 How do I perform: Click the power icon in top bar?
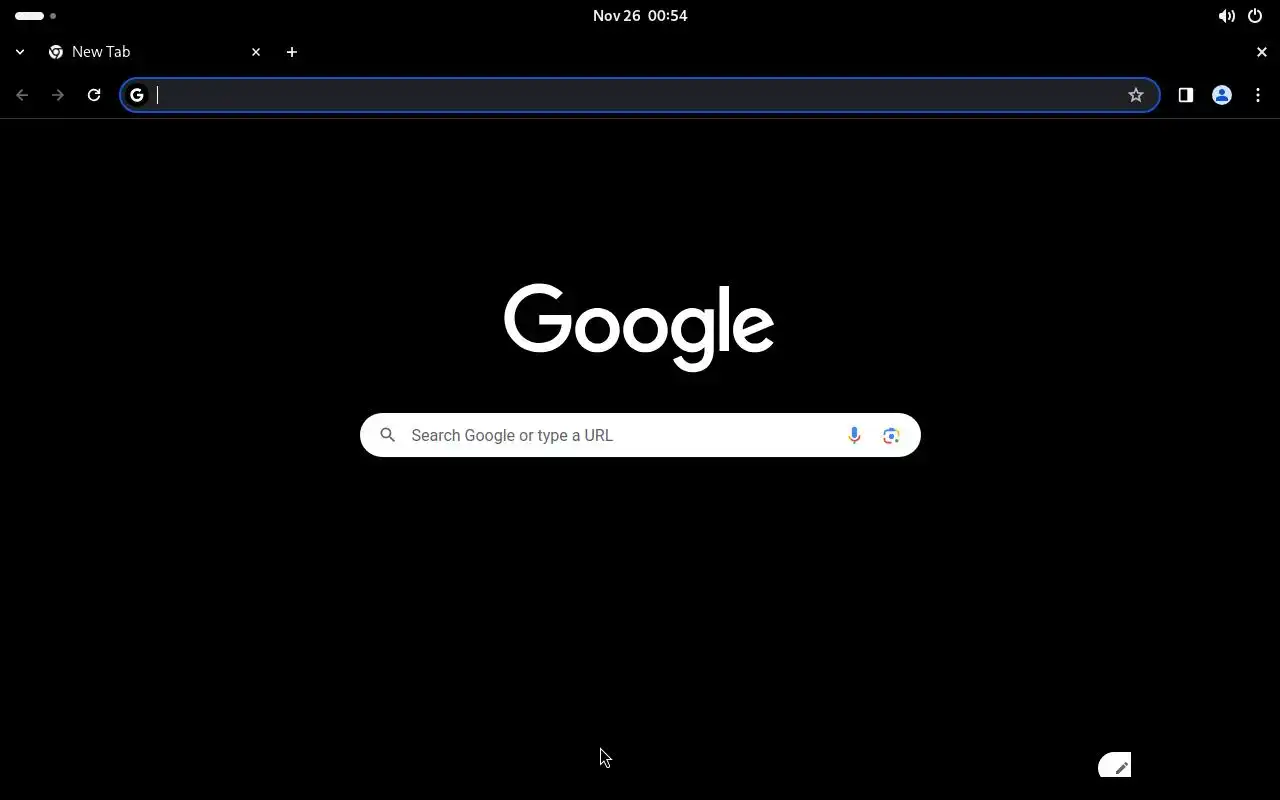1255,16
